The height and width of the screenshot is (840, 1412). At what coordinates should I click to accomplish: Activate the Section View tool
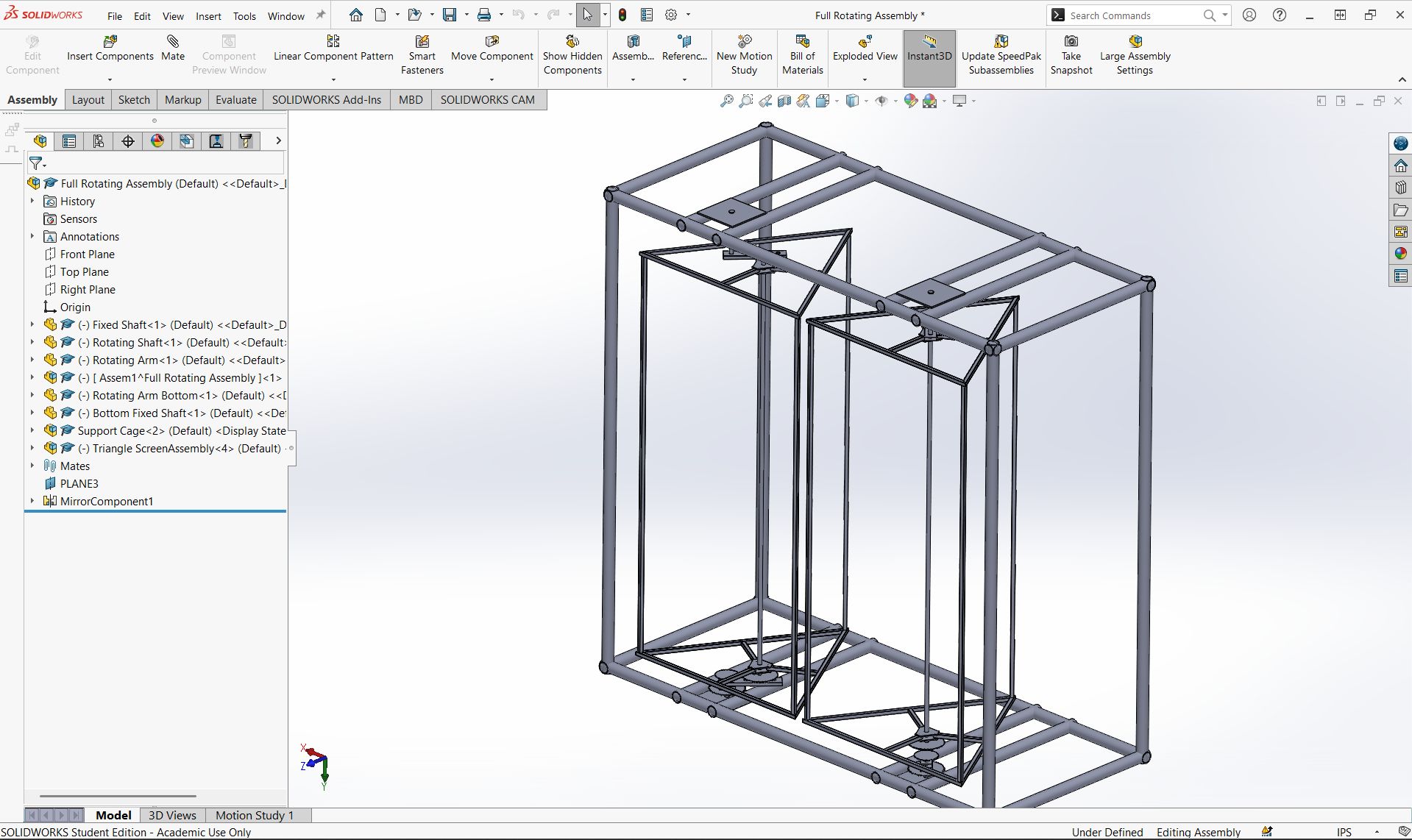click(x=784, y=101)
